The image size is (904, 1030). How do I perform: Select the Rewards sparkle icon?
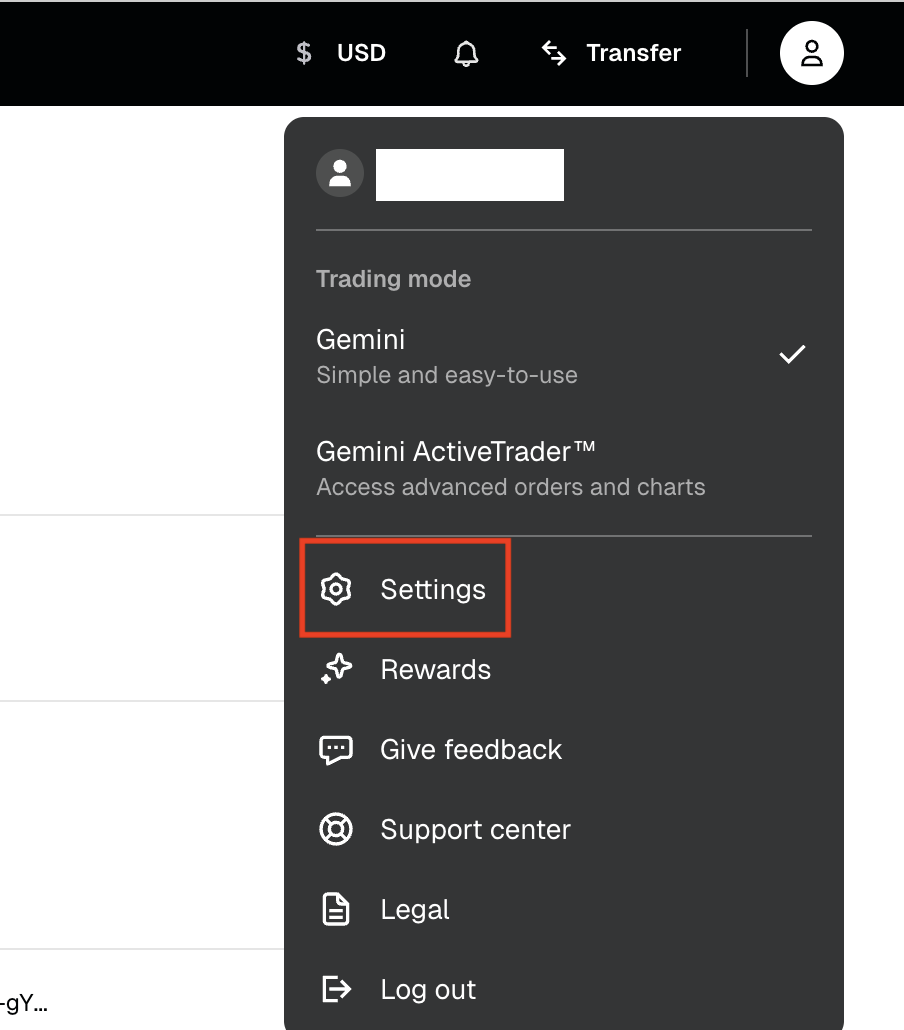pos(336,669)
